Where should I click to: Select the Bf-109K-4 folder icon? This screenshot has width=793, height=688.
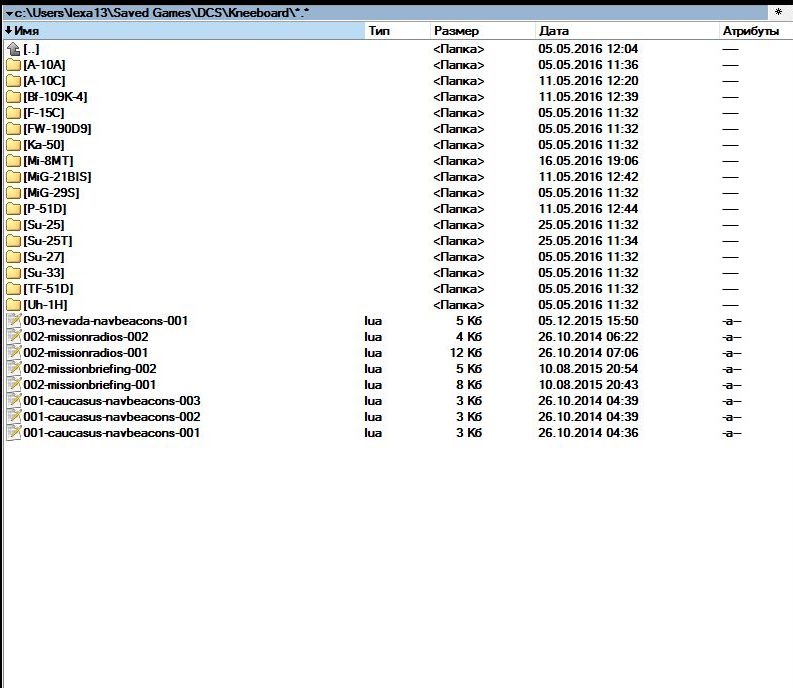tap(14, 97)
